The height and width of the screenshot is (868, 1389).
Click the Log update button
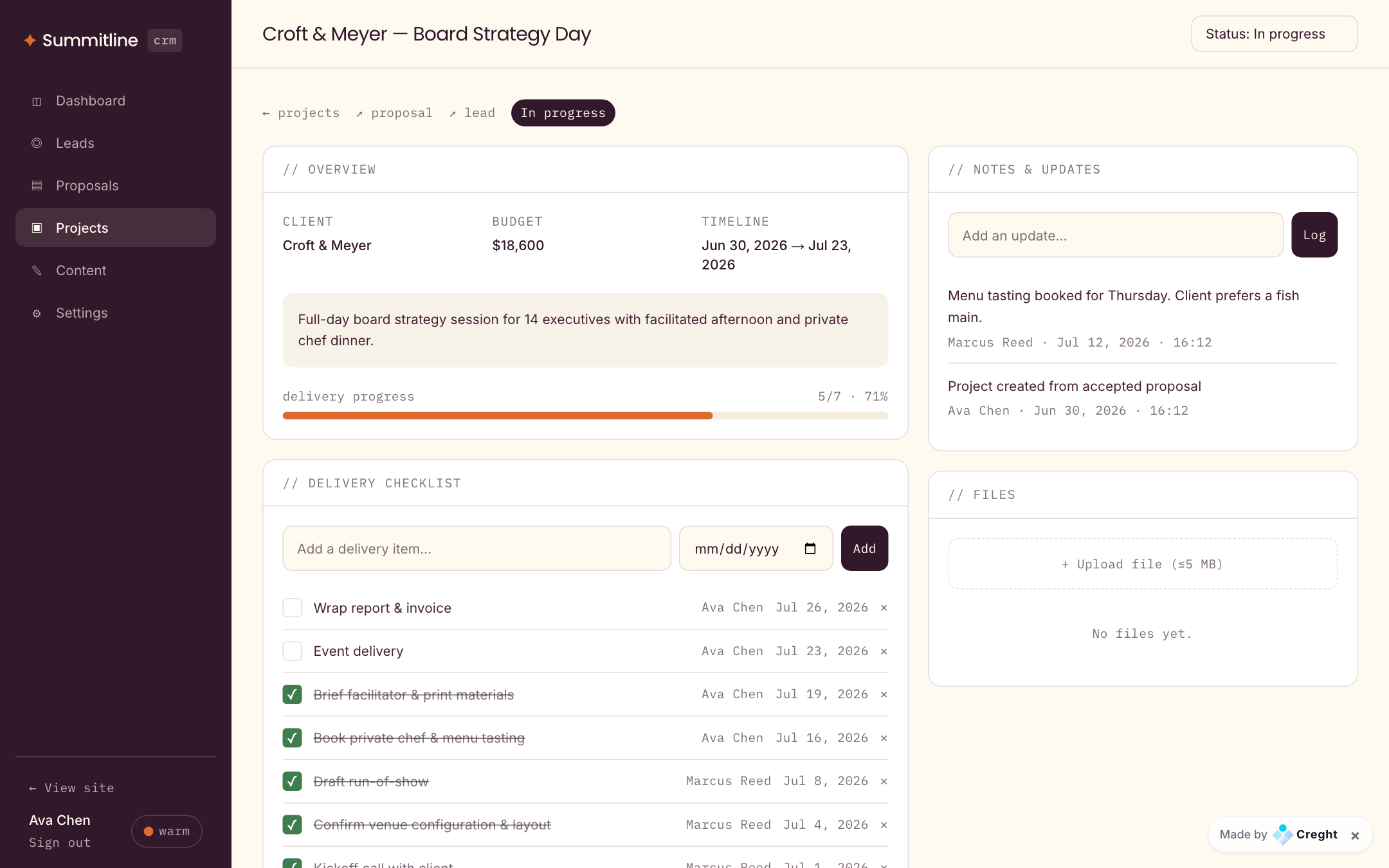pos(1314,235)
